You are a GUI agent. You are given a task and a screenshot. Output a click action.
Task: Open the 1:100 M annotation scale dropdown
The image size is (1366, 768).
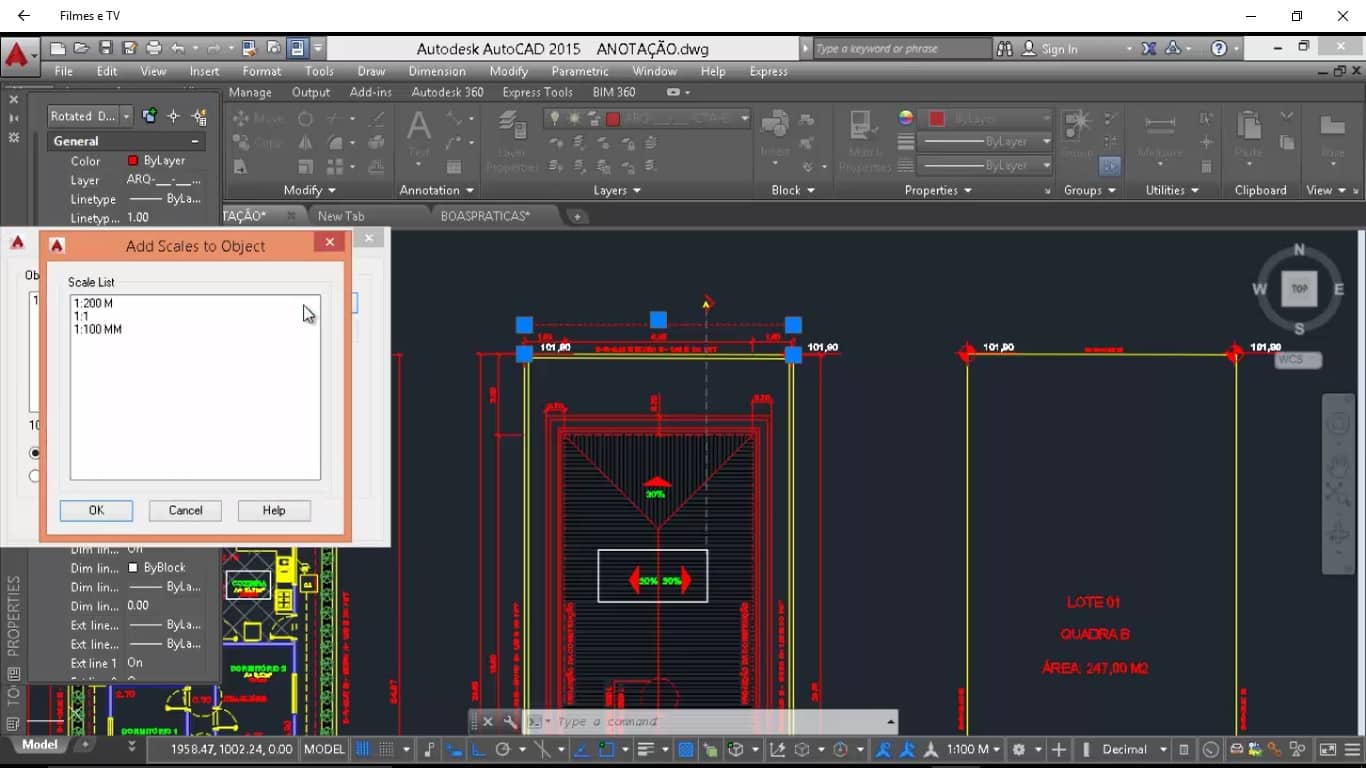(x=975, y=749)
